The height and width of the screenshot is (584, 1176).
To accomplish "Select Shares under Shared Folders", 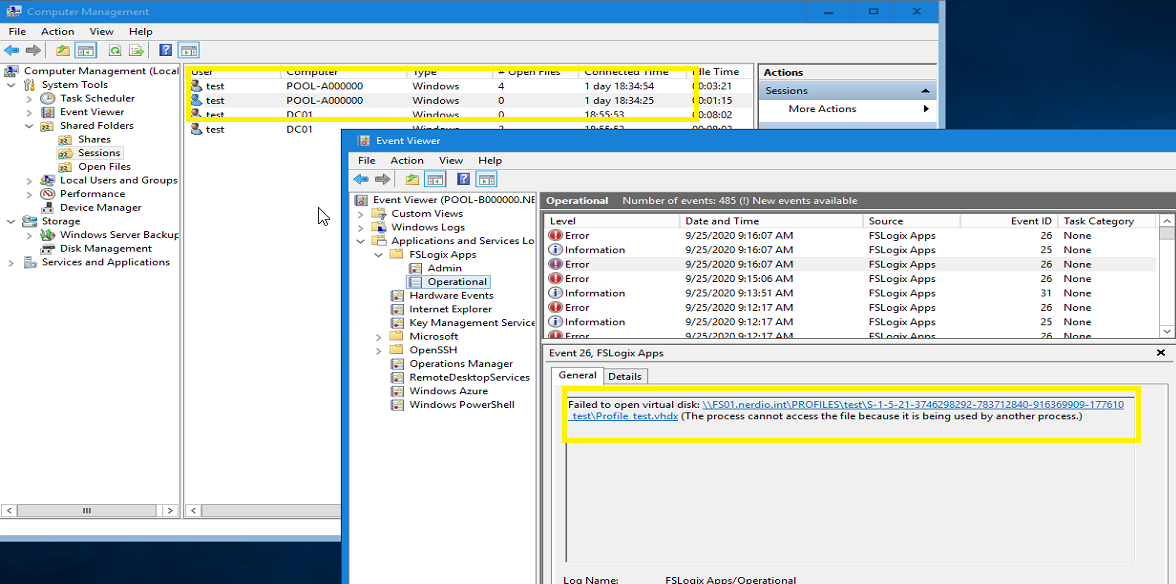I will tap(94, 139).
